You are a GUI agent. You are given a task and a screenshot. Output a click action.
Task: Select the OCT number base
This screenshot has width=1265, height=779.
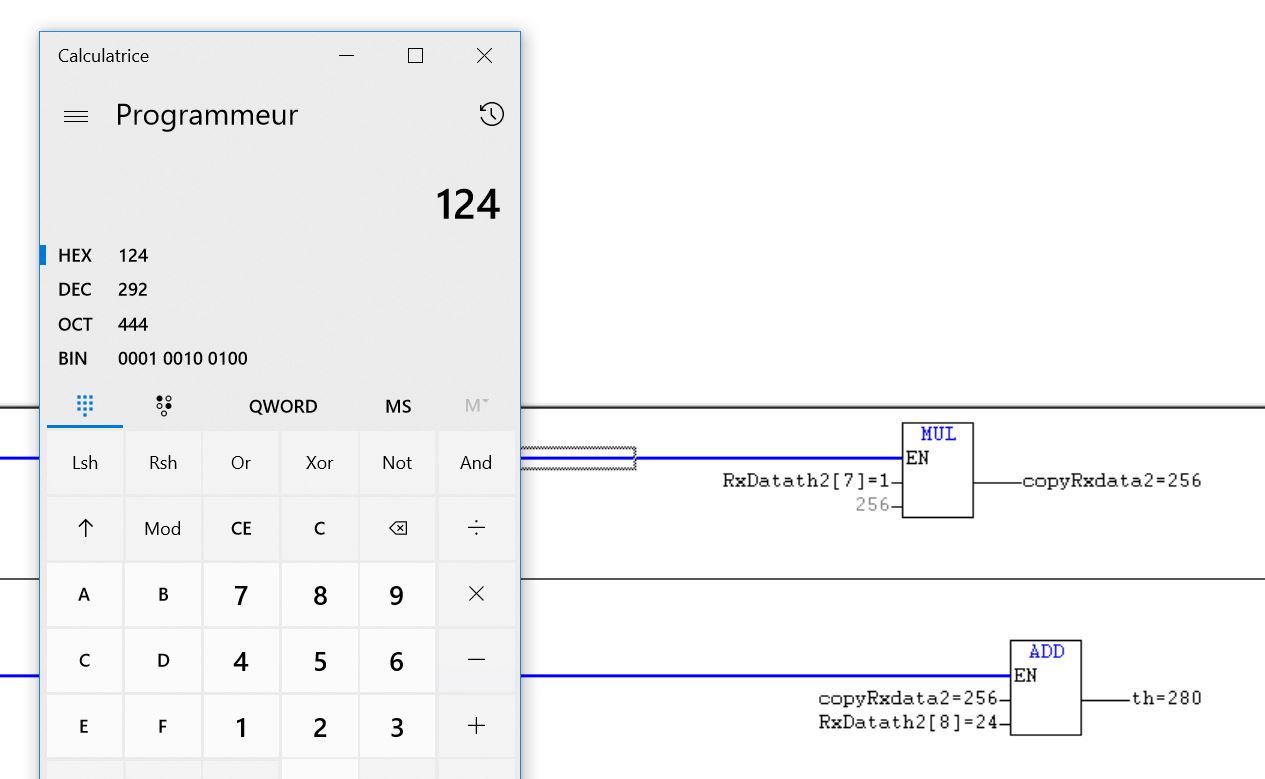(75, 324)
